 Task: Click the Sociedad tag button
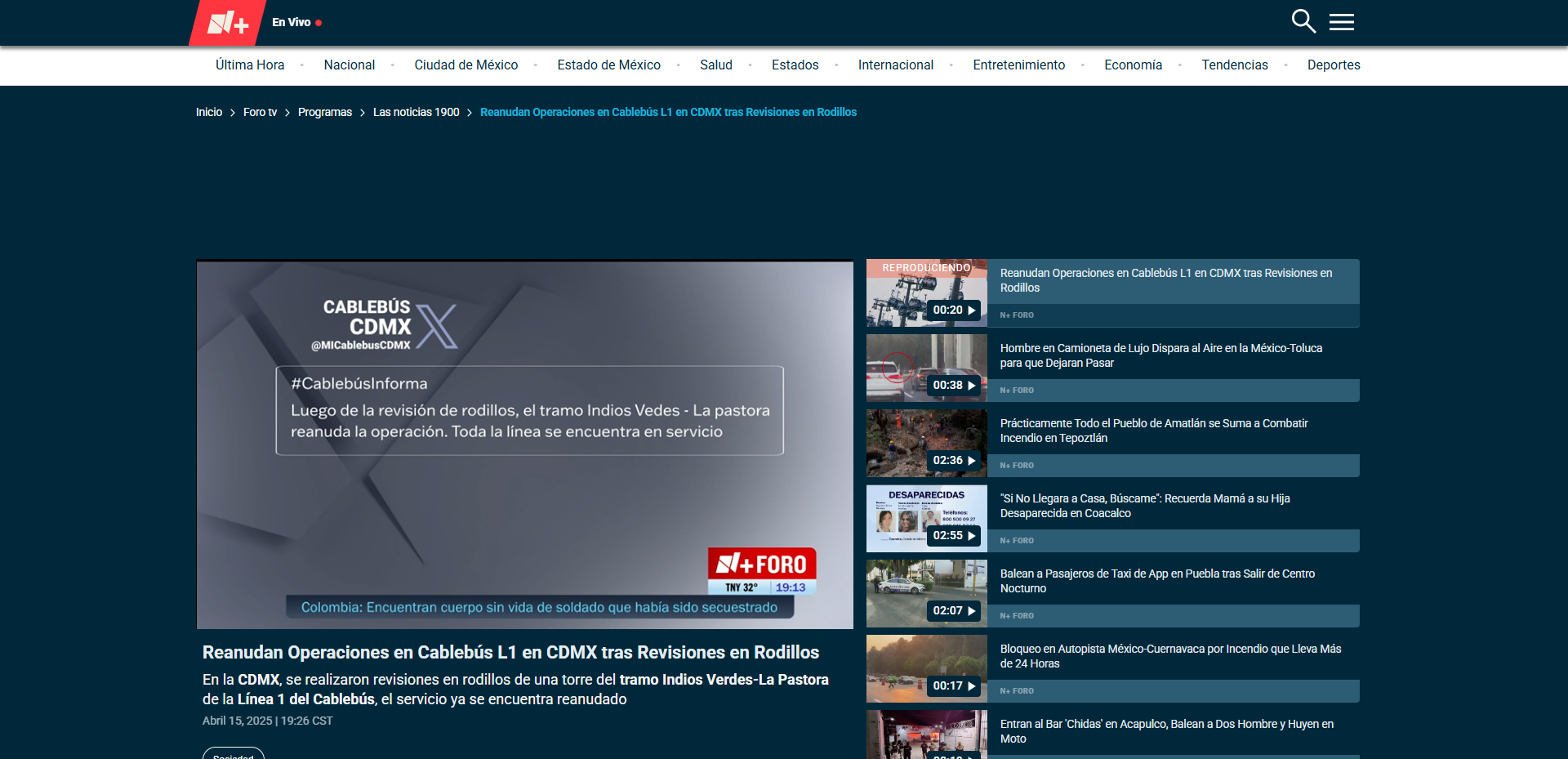click(x=234, y=754)
